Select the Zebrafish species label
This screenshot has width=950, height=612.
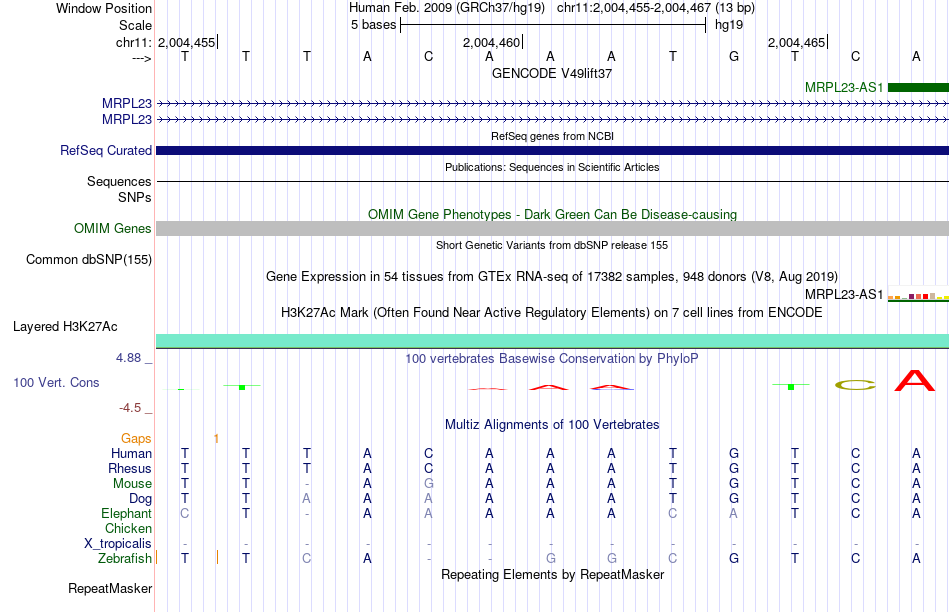pos(124,558)
